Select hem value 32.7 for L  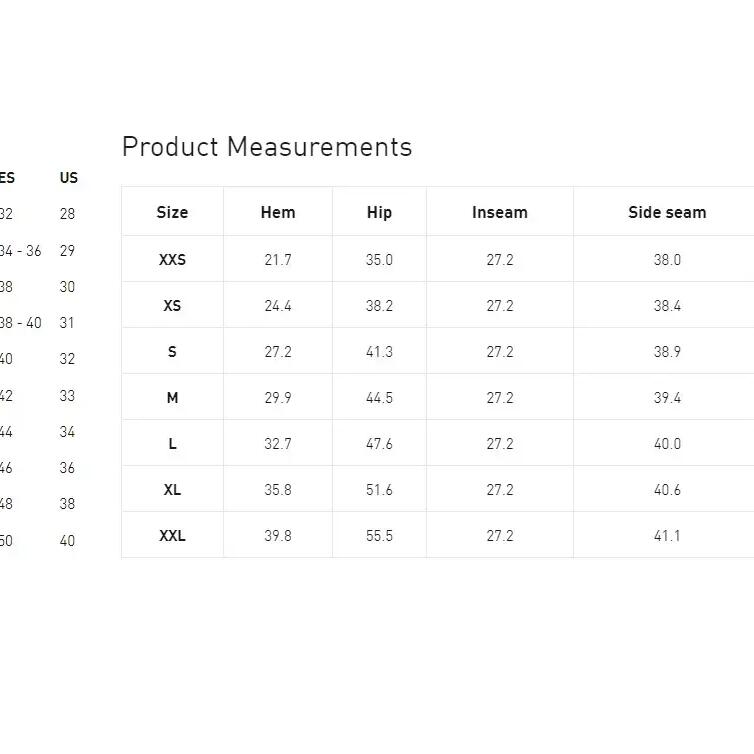[278, 443]
